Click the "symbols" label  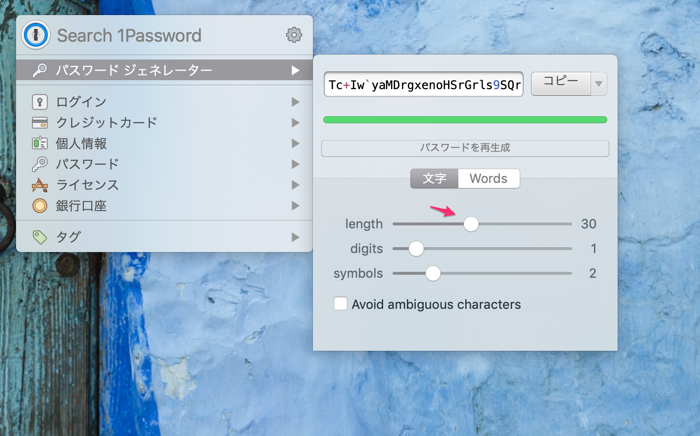(x=358, y=274)
